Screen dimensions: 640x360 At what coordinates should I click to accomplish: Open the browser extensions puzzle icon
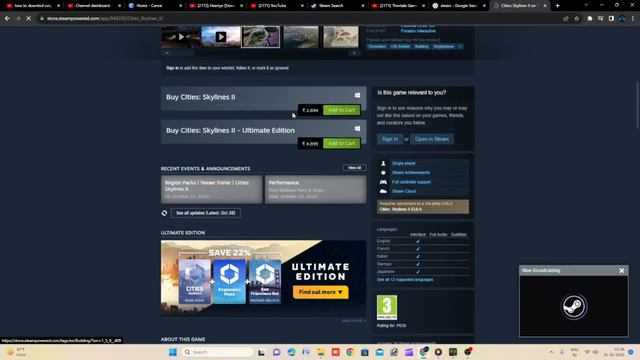[x=590, y=18]
